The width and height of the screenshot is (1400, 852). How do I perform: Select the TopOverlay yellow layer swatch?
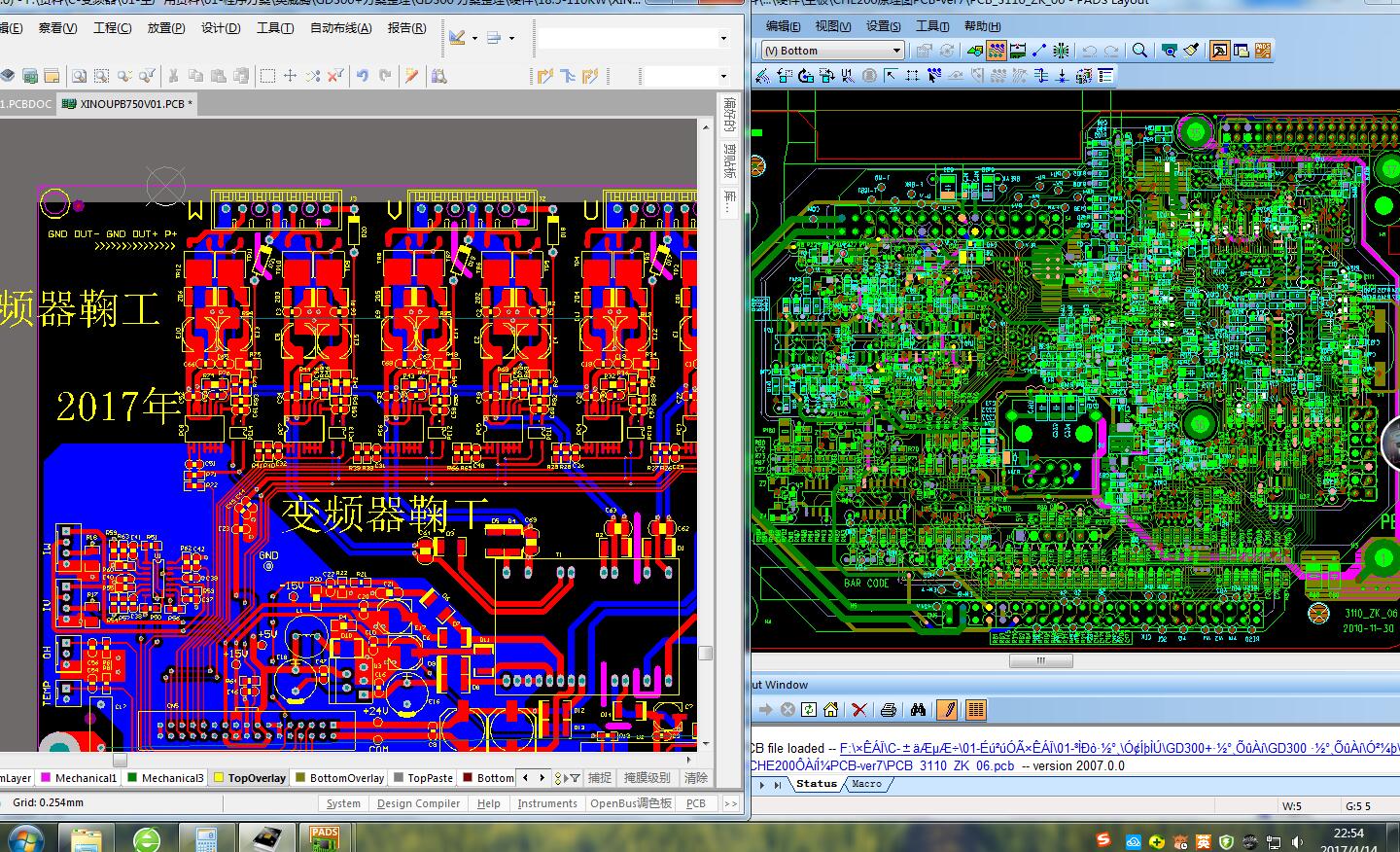pos(220,778)
